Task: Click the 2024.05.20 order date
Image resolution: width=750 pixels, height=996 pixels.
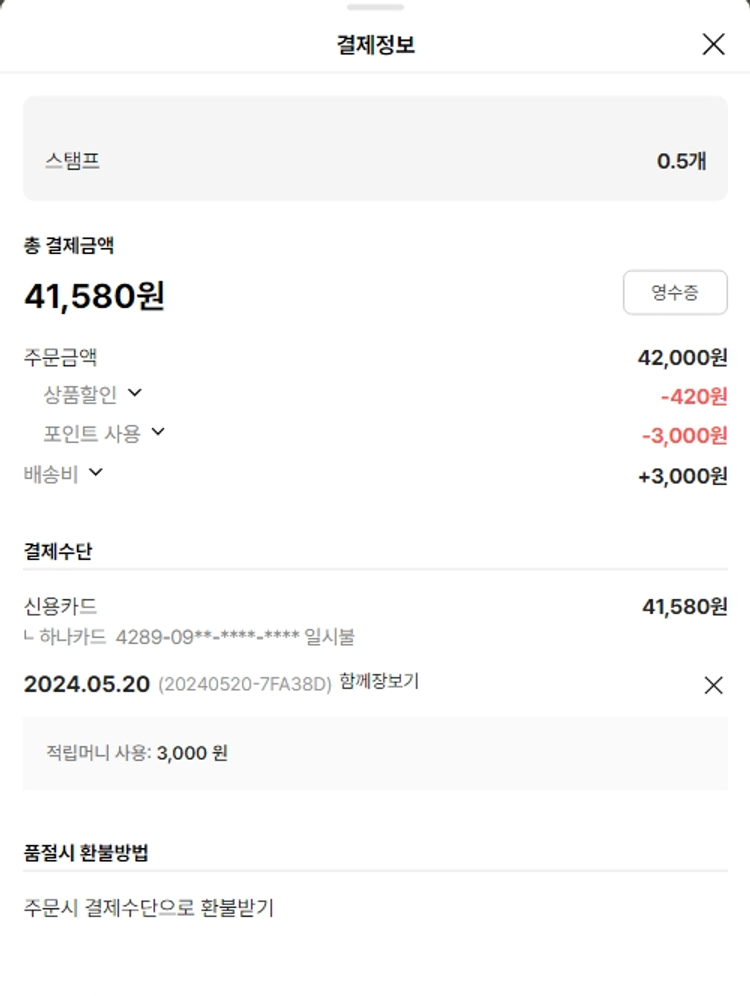Action: (87, 685)
